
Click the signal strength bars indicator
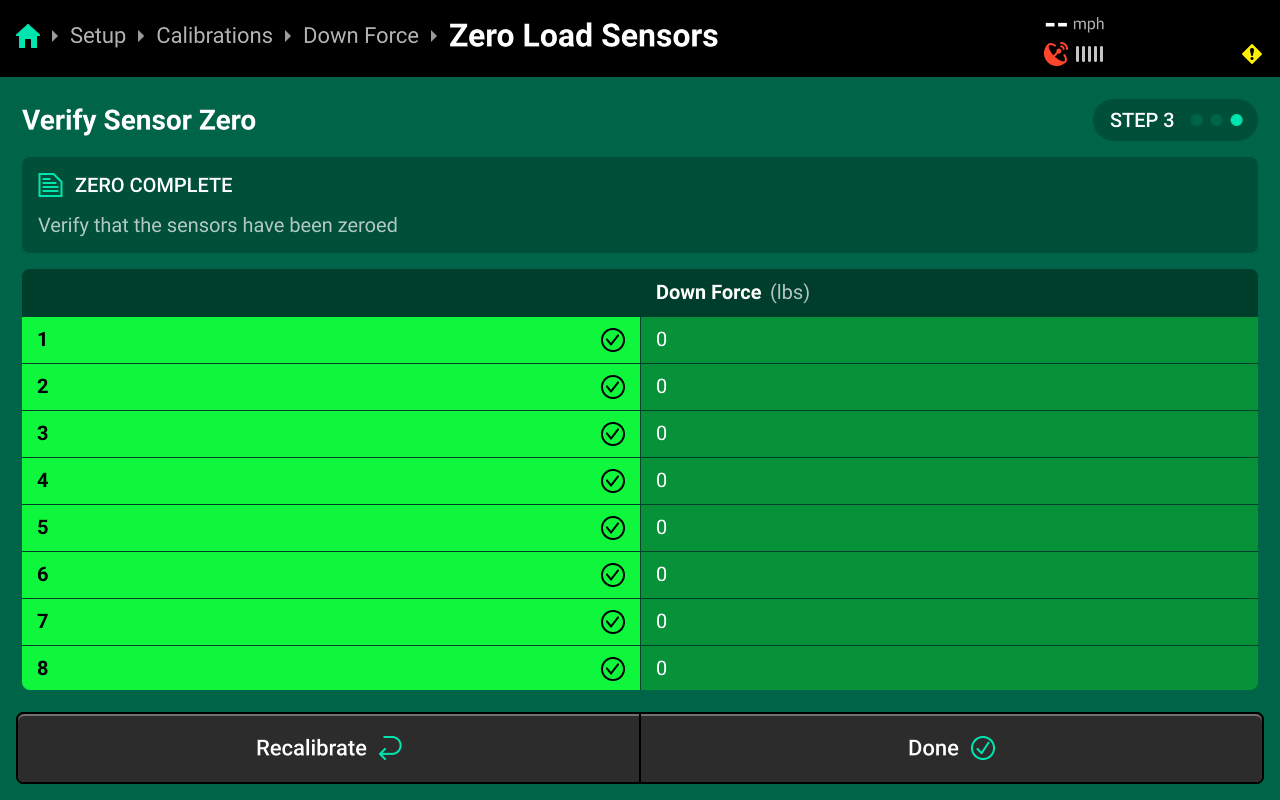pyautogui.click(x=1089, y=54)
